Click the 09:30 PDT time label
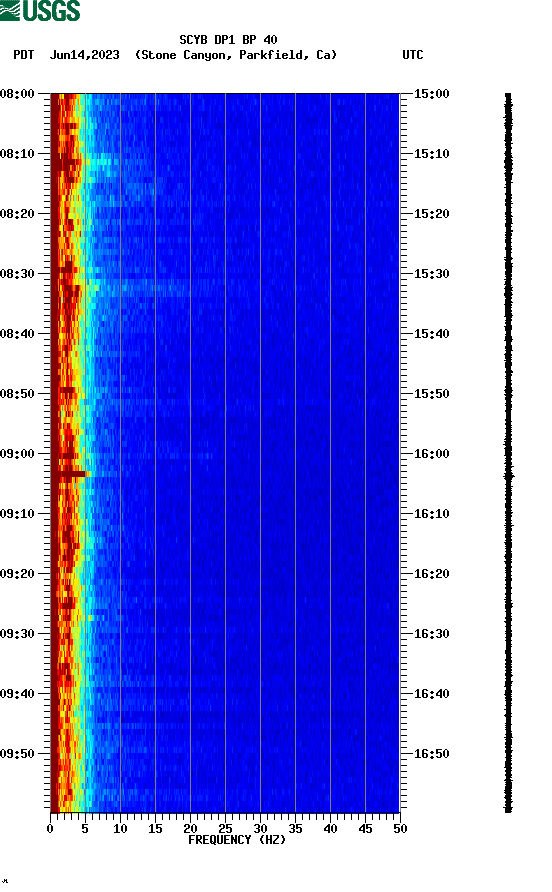Image resolution: width=552 pixels, height=892 pixels. 18,634
